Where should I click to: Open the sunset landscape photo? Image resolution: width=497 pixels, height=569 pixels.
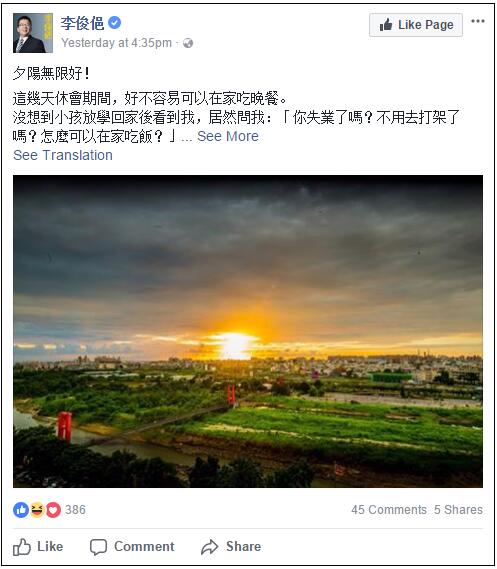click(248, 331)
